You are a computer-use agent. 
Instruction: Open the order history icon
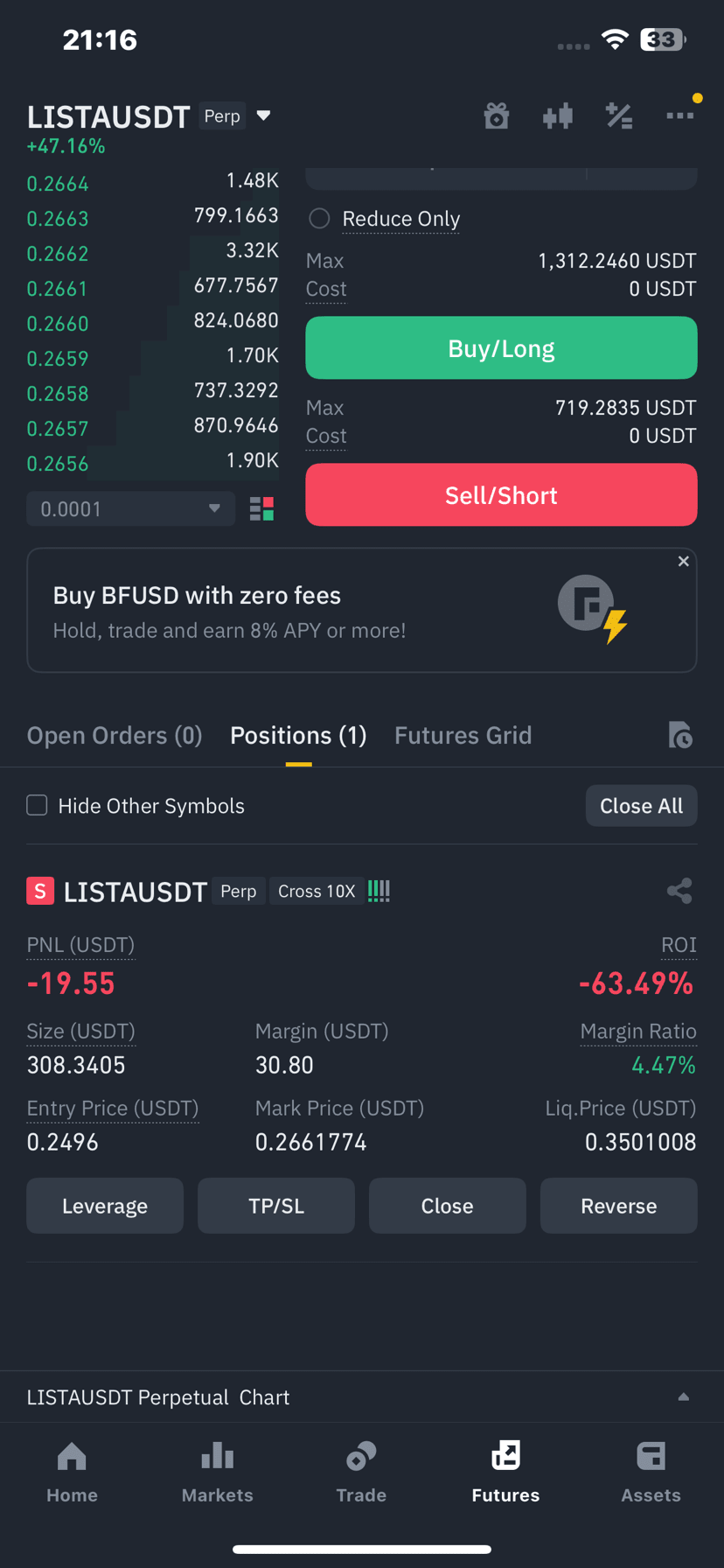pos(679,735)
